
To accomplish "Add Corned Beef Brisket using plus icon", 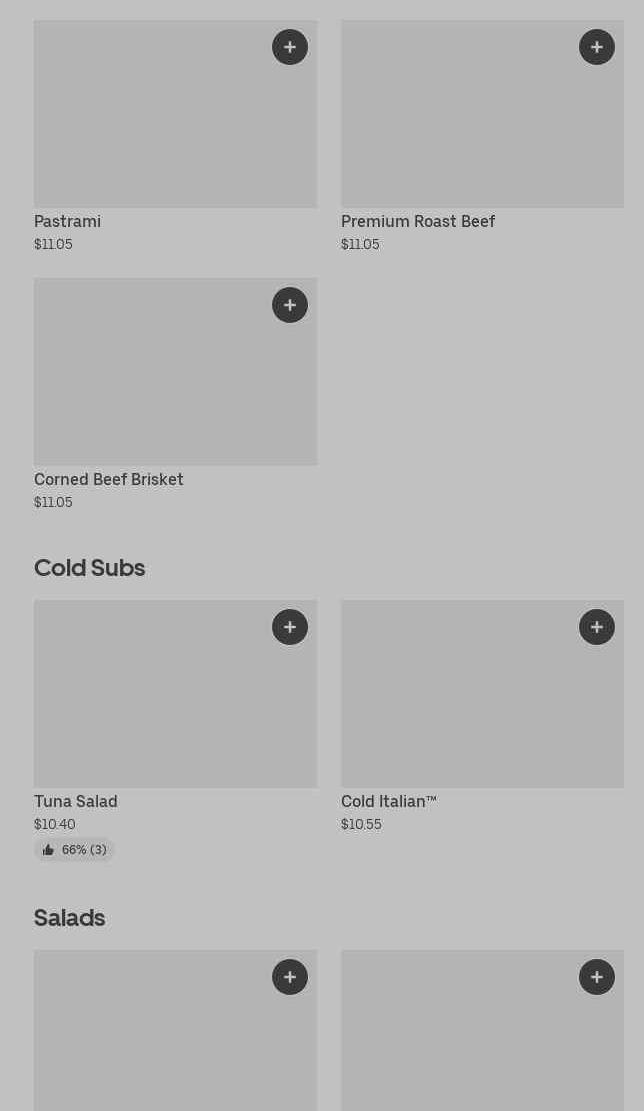I will pos(290,305).
